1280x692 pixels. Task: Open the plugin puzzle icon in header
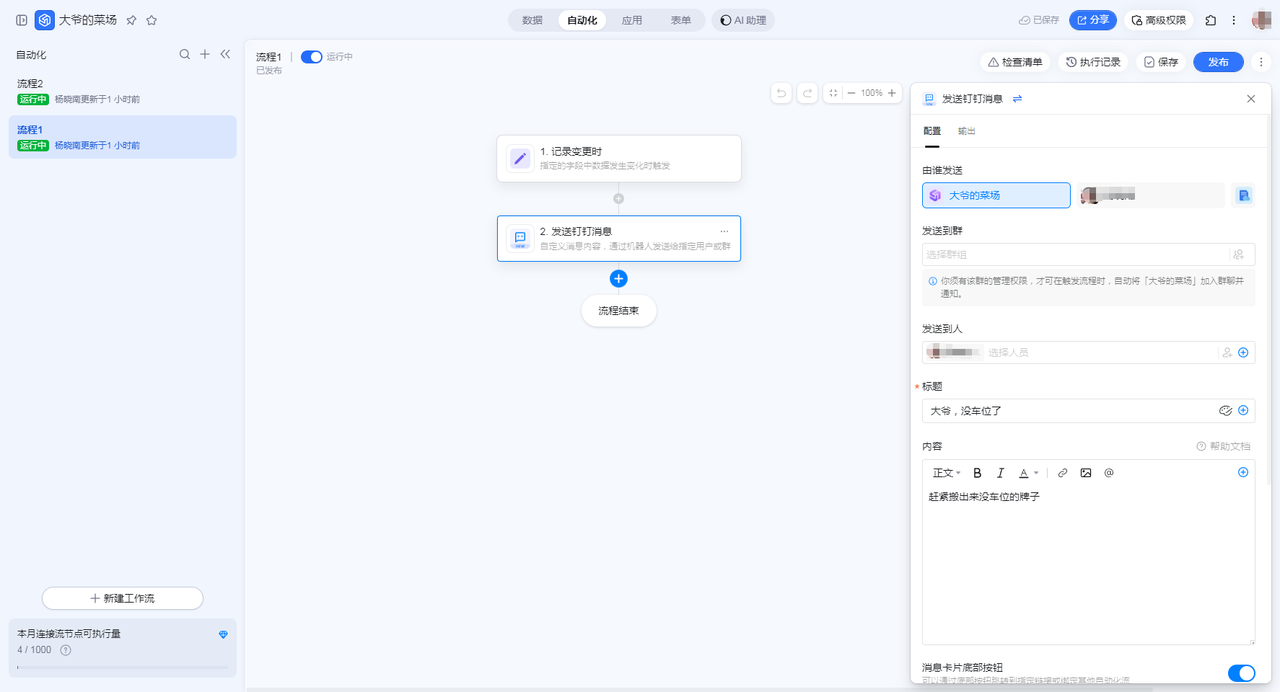[x=1211, y=20]
